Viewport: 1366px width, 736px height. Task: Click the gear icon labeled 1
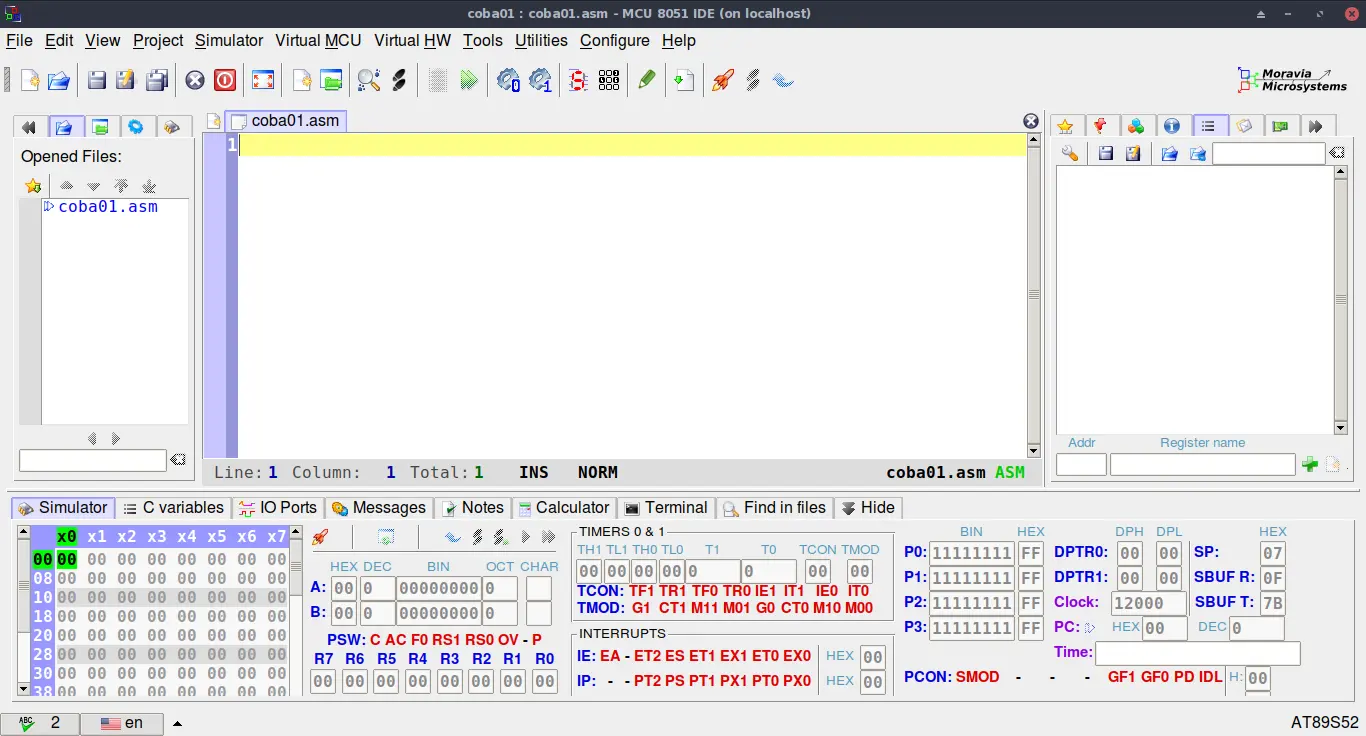pyautogui.click(x=540, y=81)
